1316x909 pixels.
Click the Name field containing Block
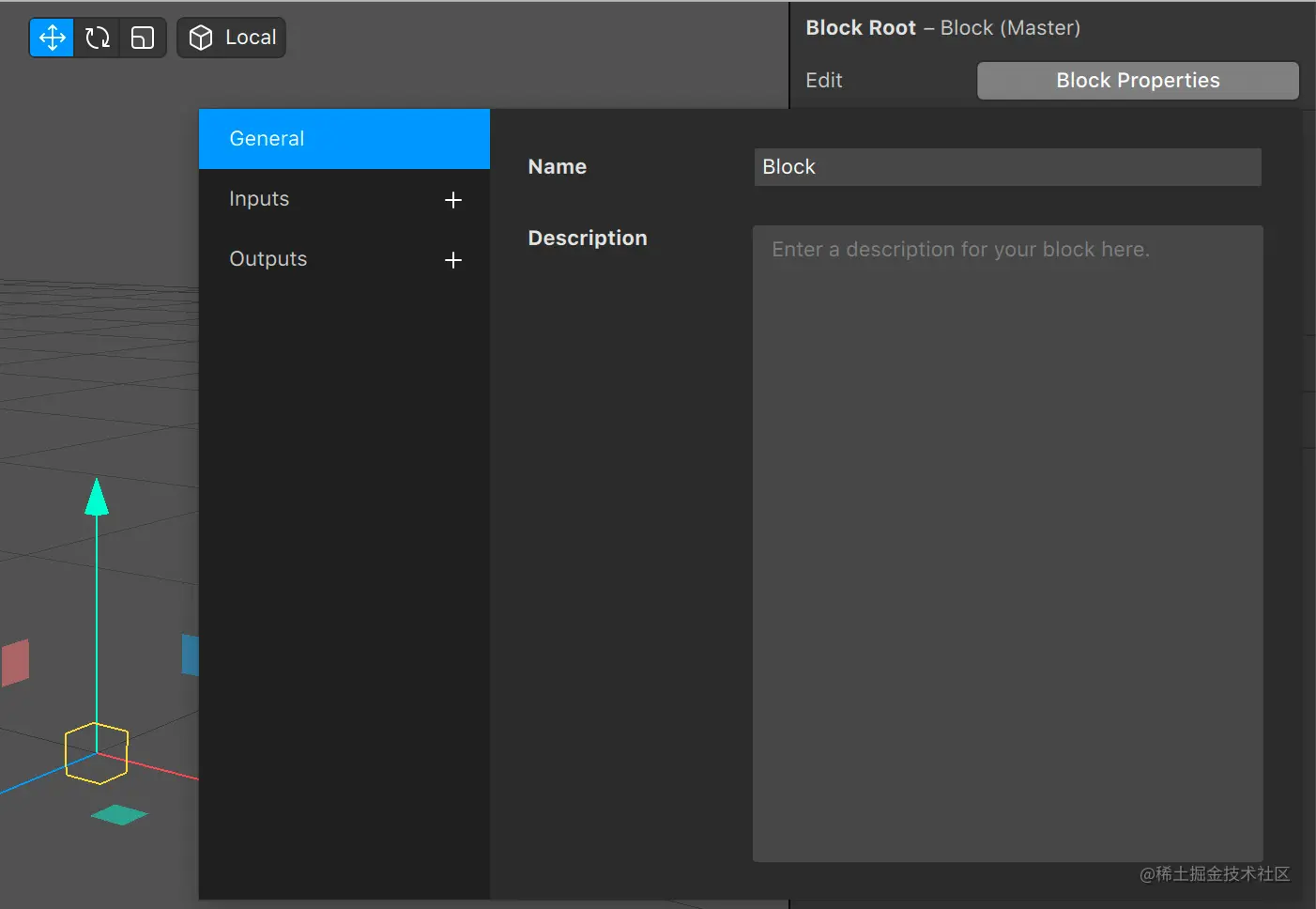point(1007,167)
